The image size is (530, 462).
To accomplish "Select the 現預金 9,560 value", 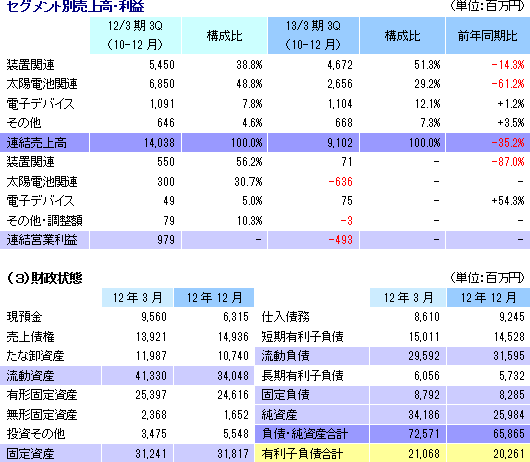I will [x=154, y=317].
